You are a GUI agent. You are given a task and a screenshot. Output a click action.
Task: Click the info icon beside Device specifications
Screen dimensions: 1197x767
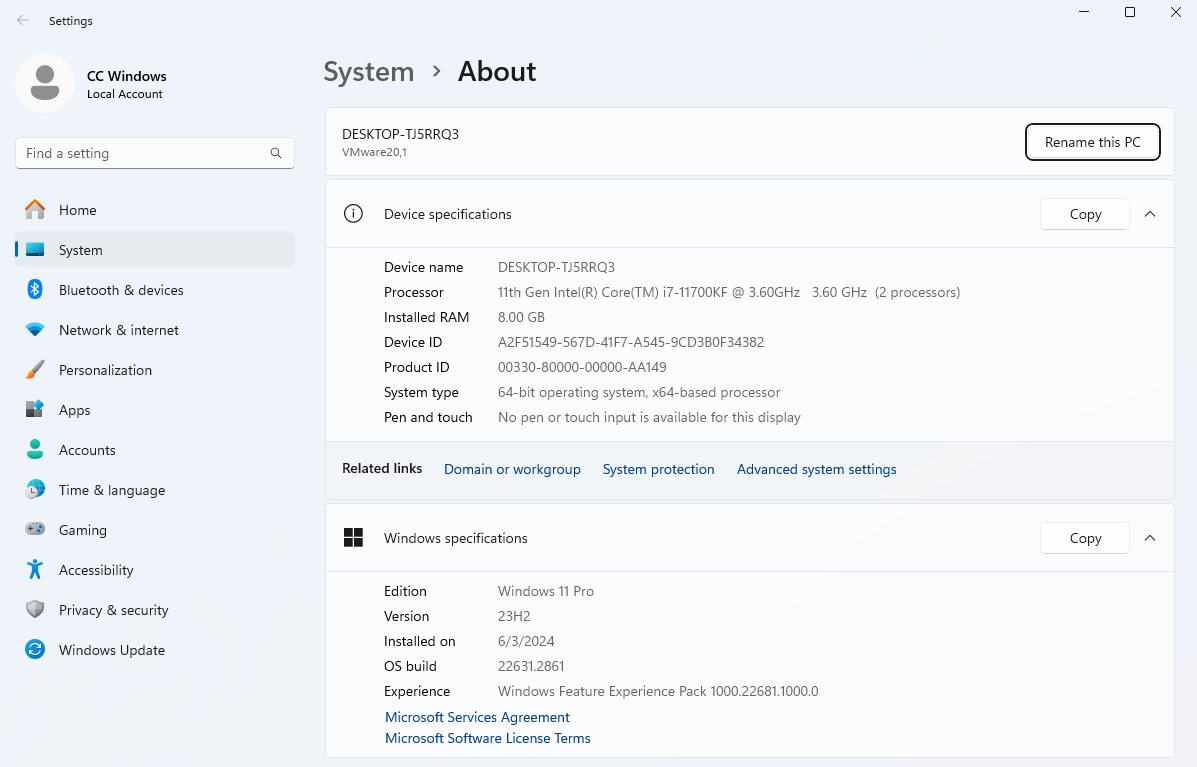tap(353, 214)
